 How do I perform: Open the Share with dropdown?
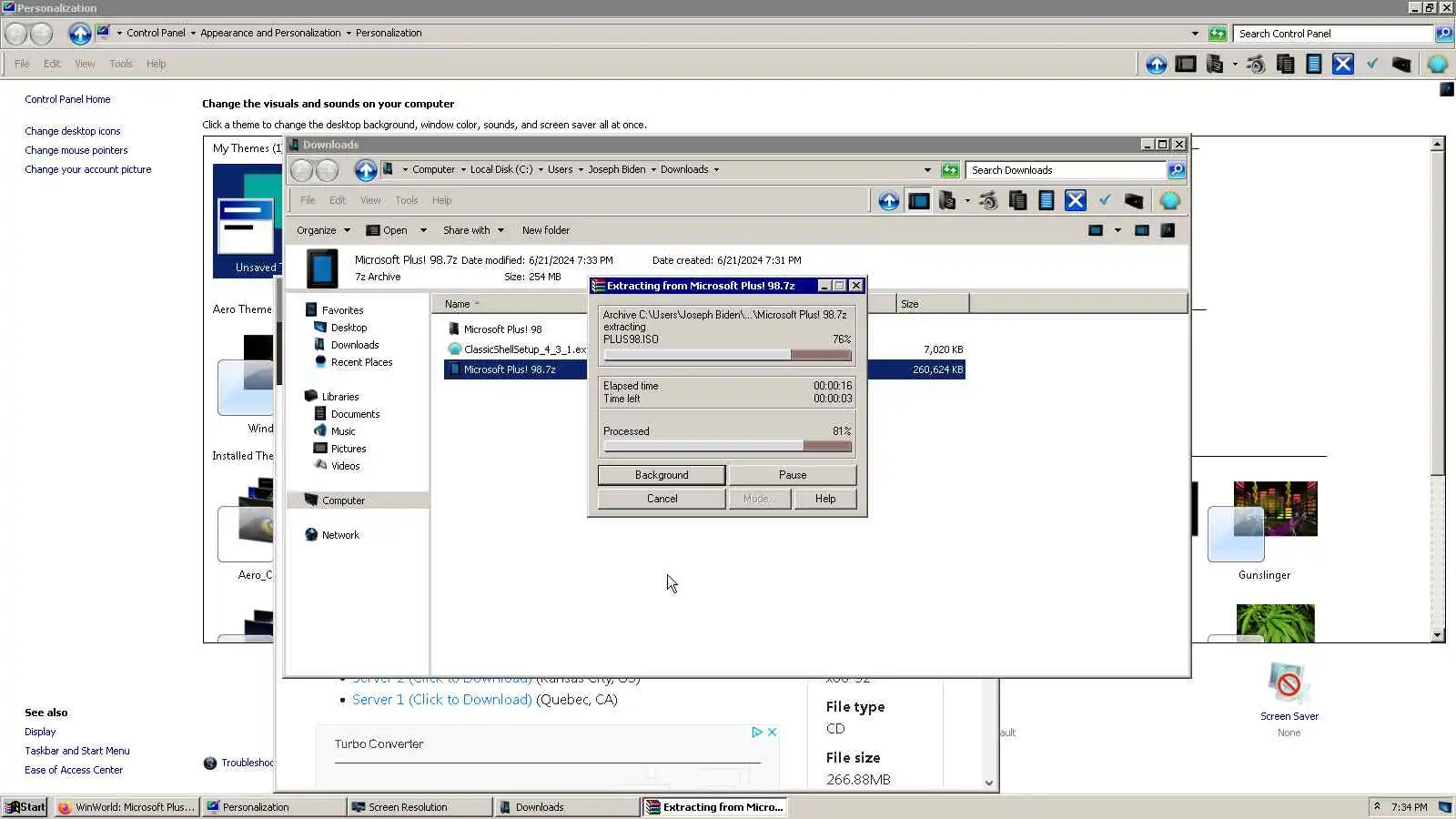click(473, 231)
